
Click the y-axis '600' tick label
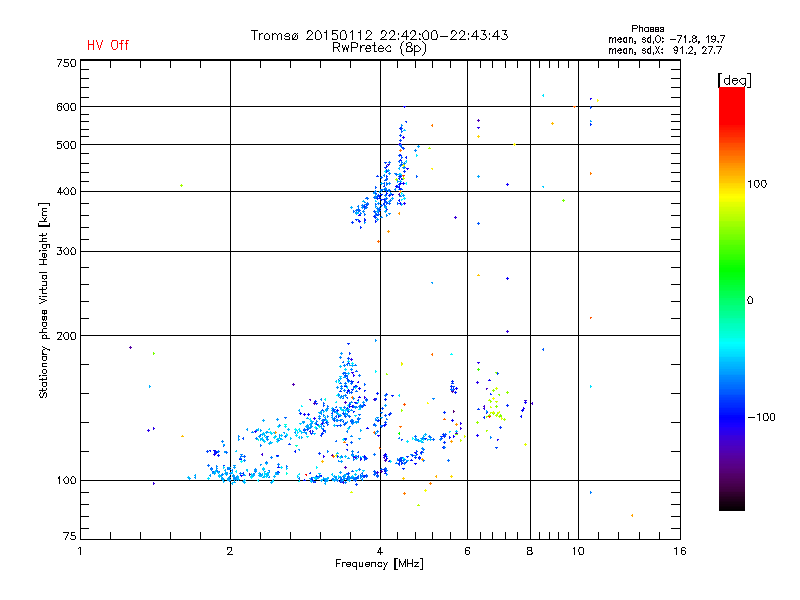point(66,107)
